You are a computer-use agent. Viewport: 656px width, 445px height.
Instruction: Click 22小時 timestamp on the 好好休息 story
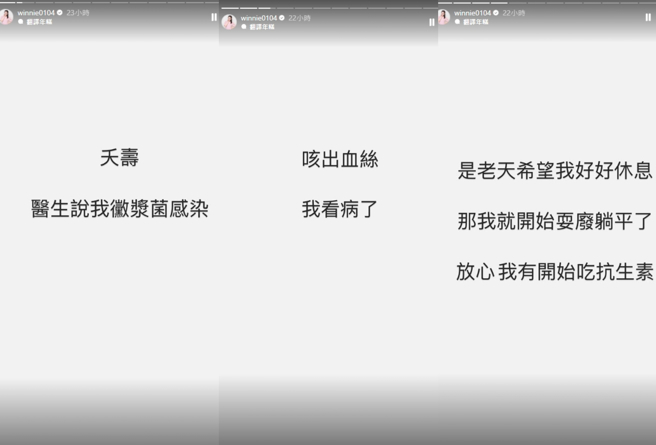click(514, 13)
